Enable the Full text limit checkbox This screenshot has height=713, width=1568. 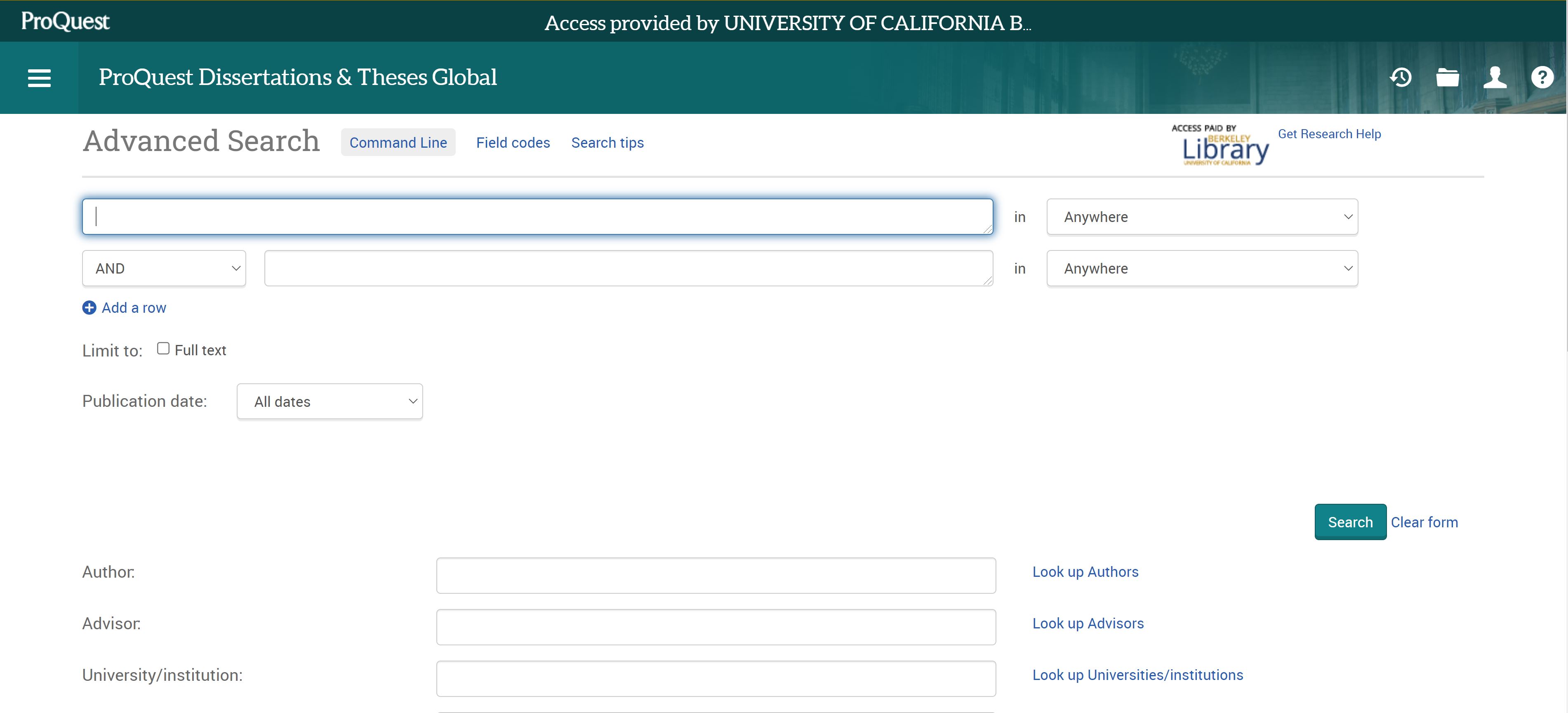pos(162,348)
